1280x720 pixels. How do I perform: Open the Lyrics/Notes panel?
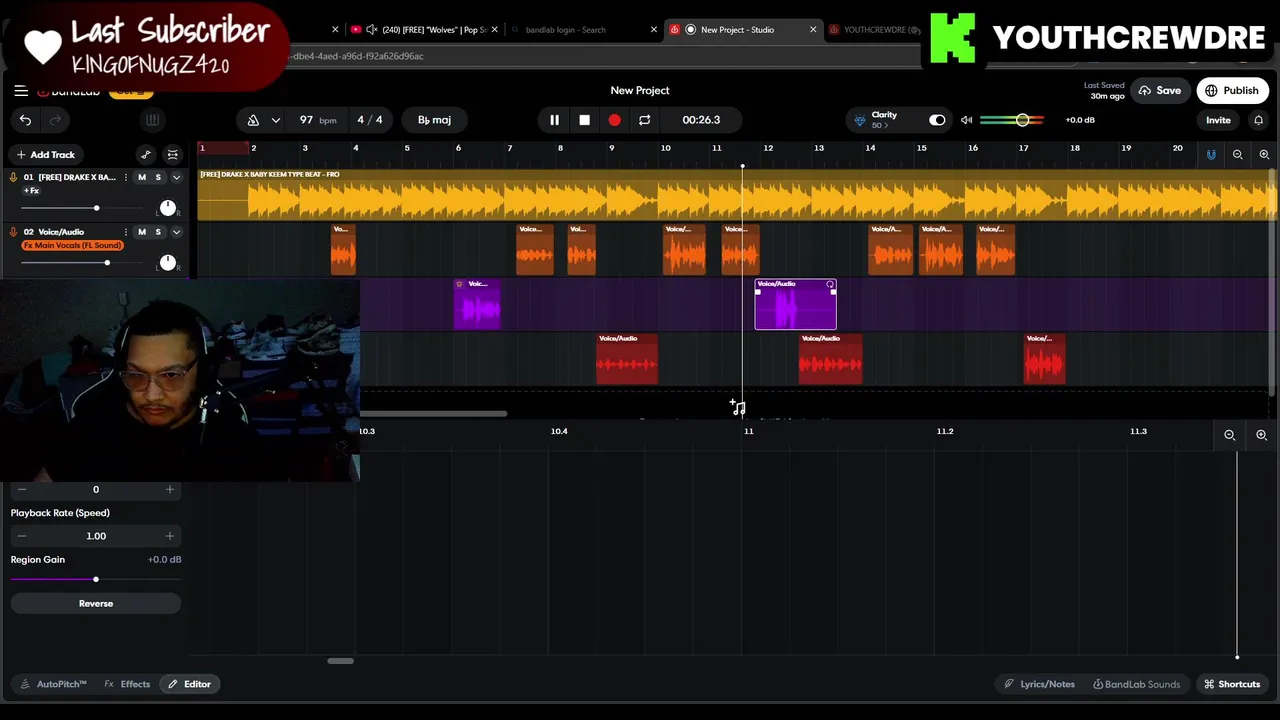[x=1040, y=684]
